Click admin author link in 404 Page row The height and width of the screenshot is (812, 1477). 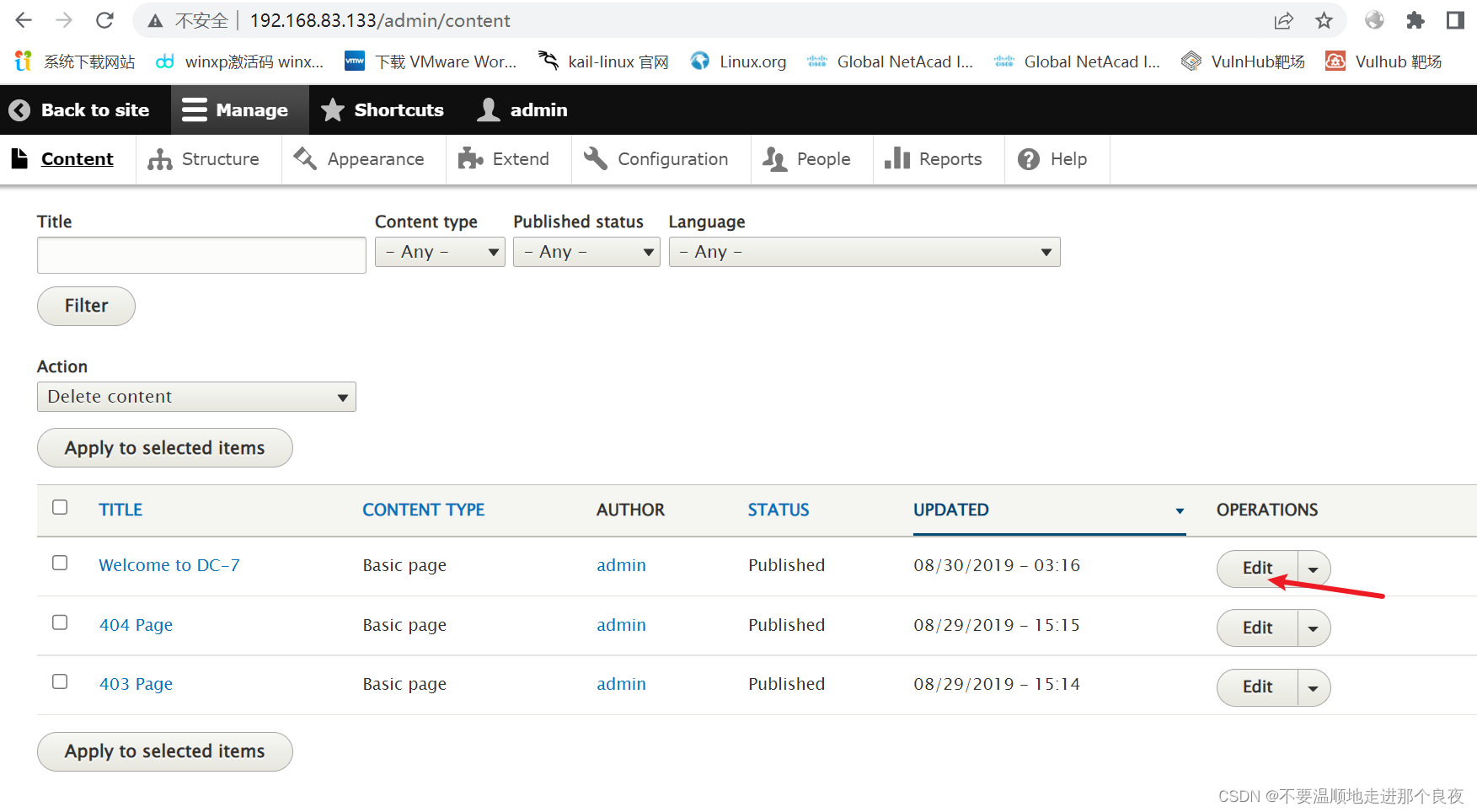(x=621, y=625)
